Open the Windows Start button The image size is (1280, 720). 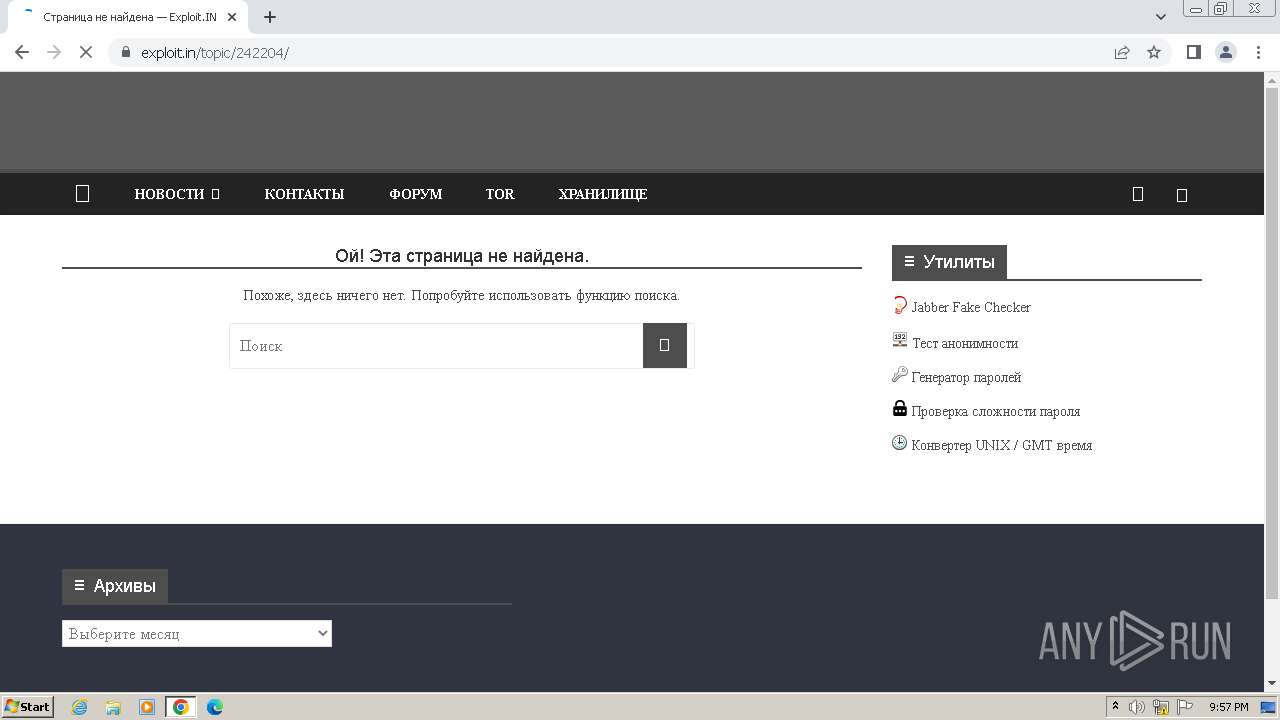[x=28, y=707]
